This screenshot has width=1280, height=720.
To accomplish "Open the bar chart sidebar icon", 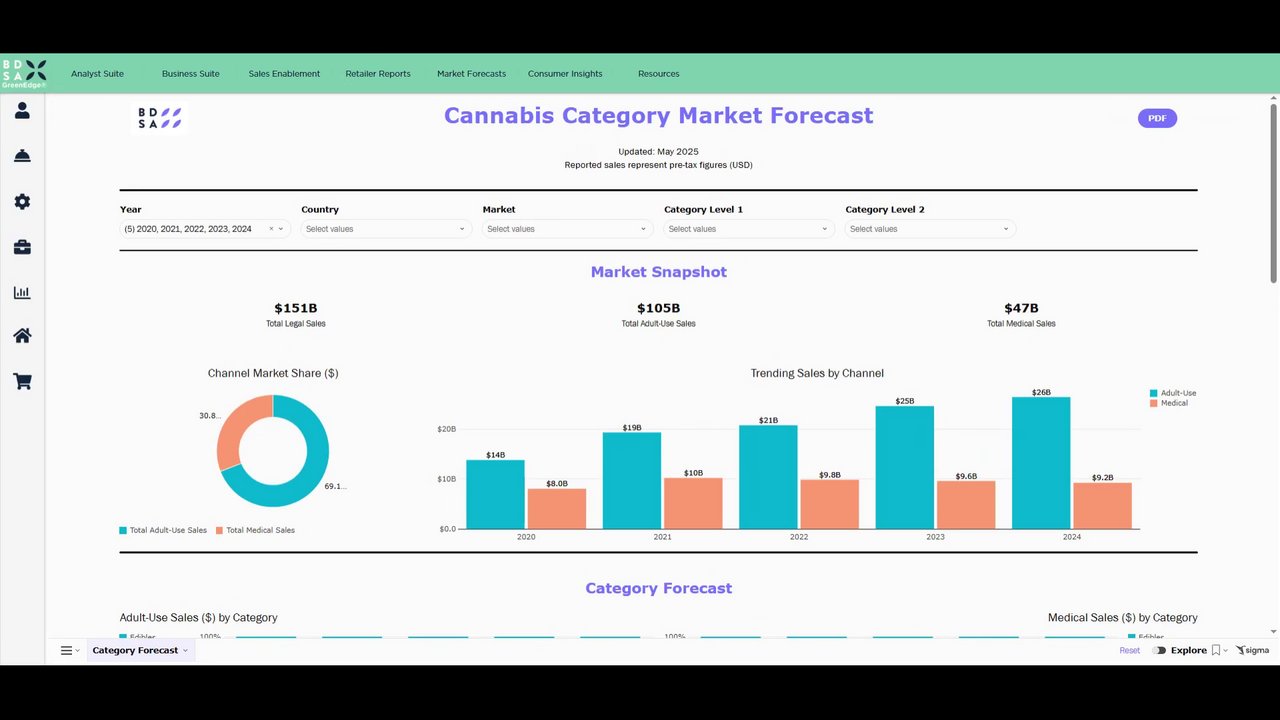I will [x=22, y=293].
